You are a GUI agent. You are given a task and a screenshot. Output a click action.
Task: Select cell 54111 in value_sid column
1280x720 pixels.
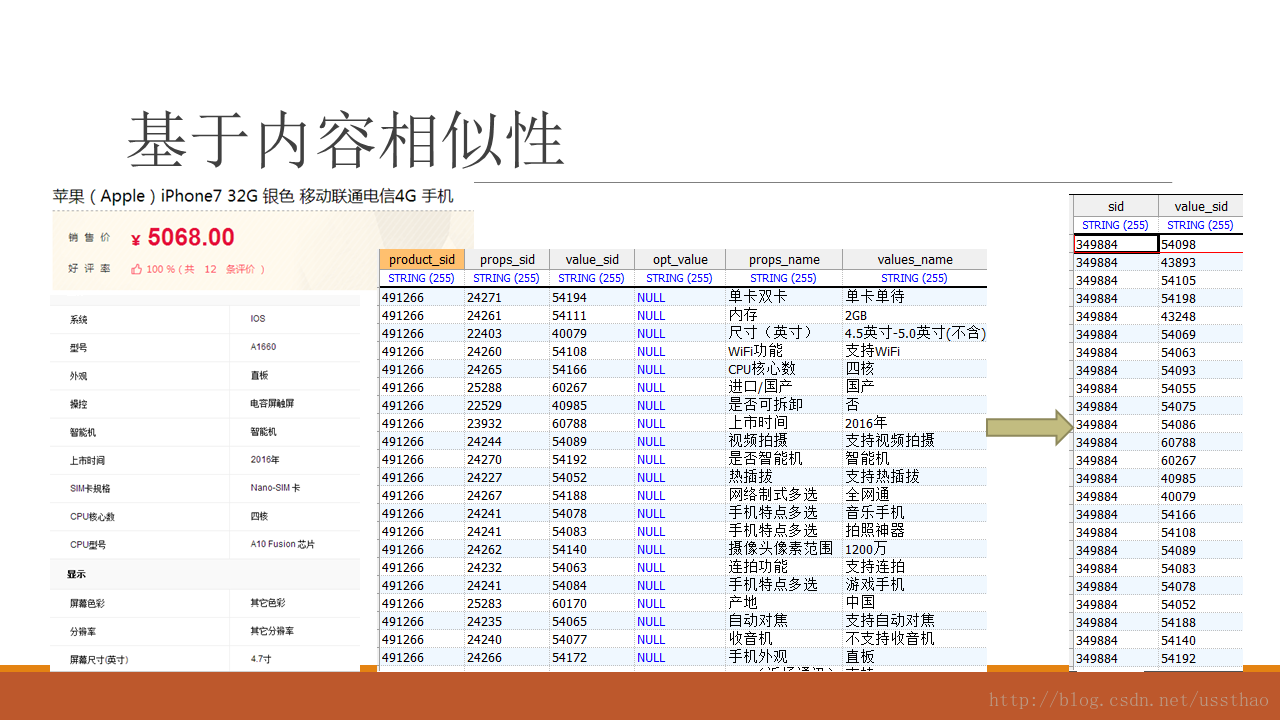pyautogui.click(x=592, y=315)
